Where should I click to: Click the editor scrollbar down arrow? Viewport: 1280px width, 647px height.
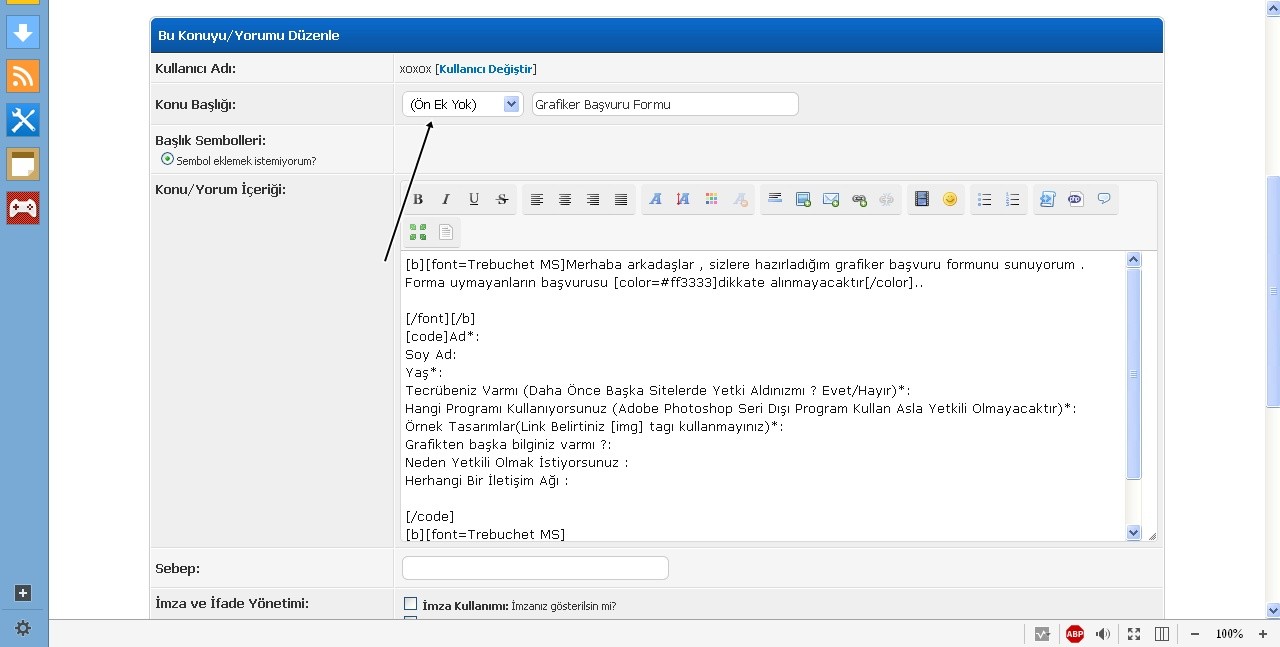(x=1133, y=533)
